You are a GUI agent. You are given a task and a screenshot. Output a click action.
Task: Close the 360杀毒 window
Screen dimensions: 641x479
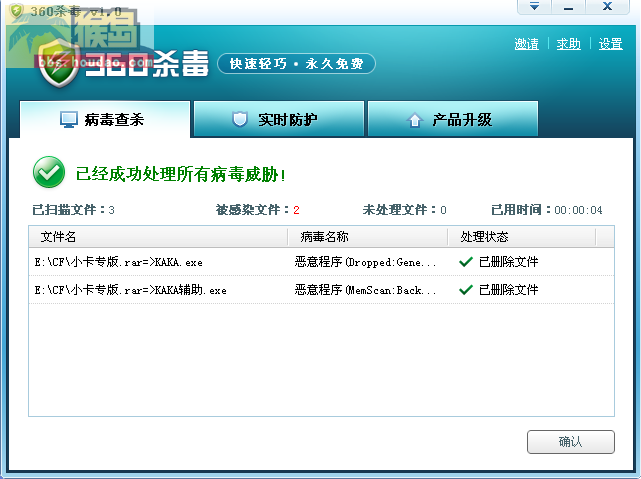click(607, 7)
